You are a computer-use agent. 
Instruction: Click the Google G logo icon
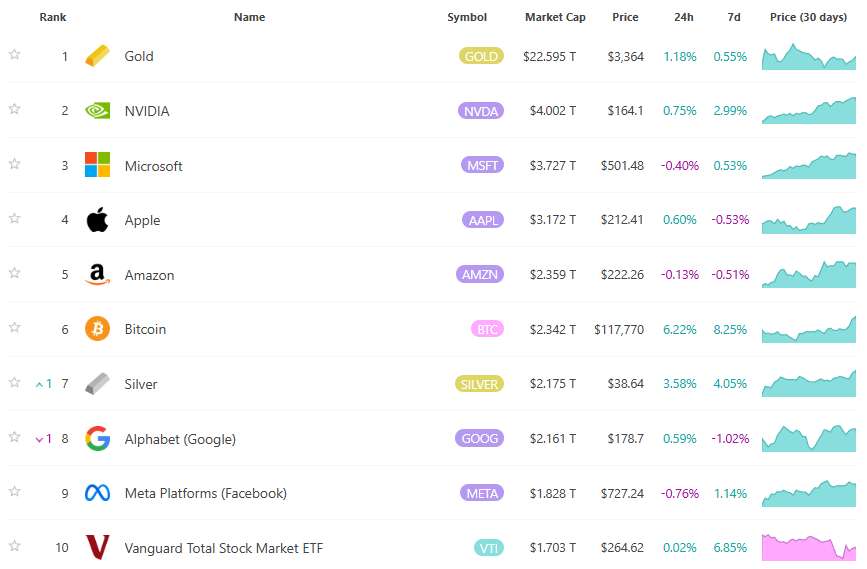pyautogui.click(x=97, y=439)
